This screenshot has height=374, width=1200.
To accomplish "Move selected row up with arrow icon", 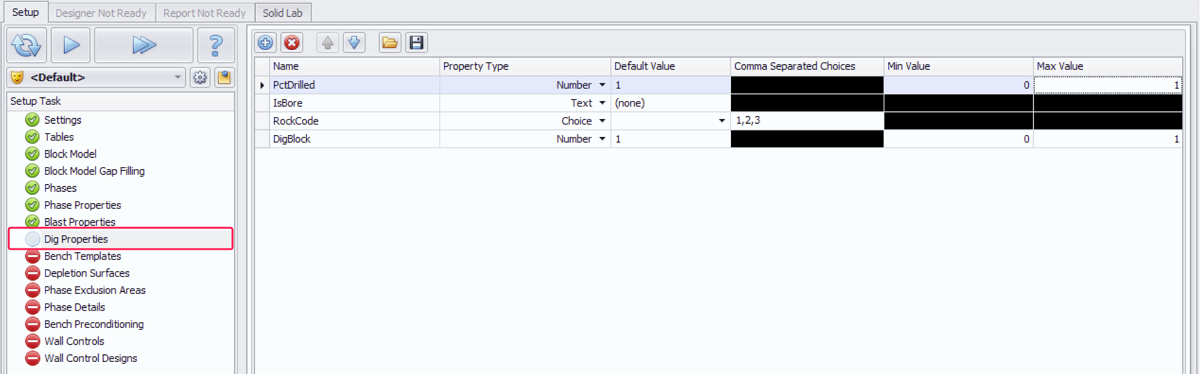I will tap(327, 42).
